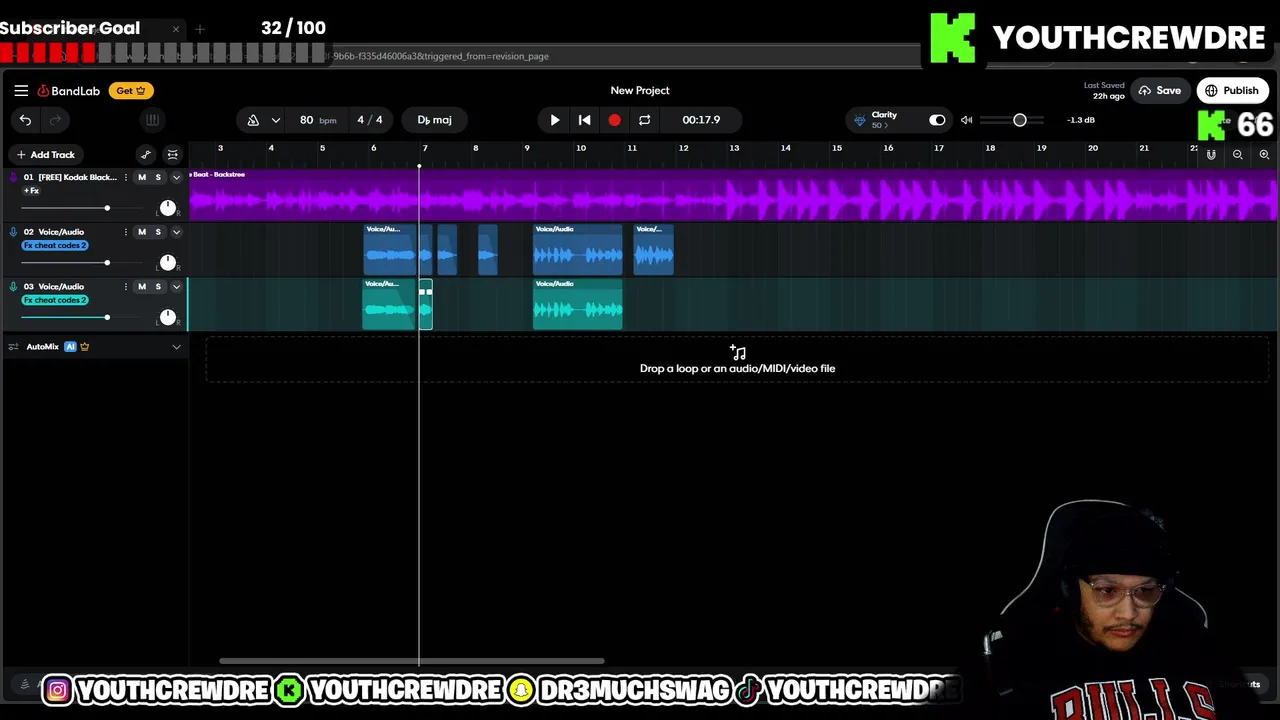Click the microphone icon of track 01

click(13, 177)
